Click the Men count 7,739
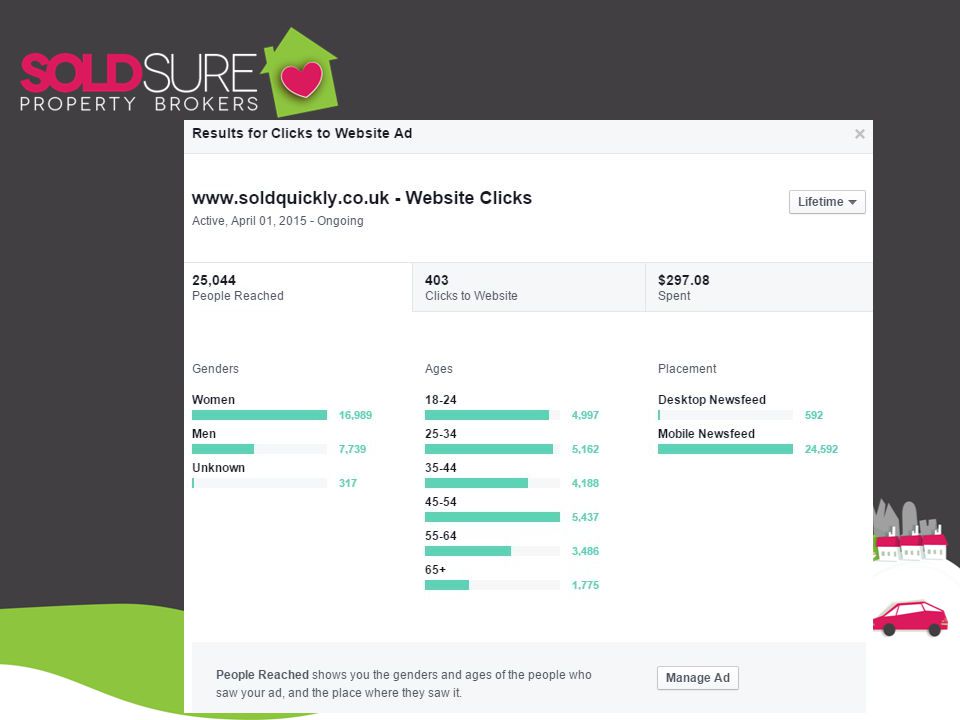Viewport: 960px width, 720px height. pos(352,449)
